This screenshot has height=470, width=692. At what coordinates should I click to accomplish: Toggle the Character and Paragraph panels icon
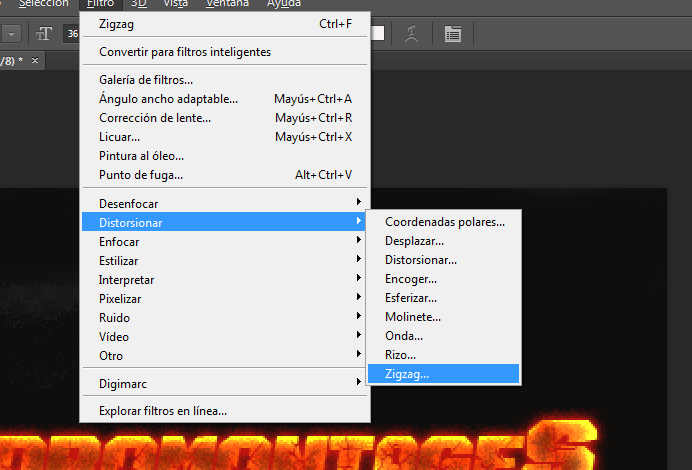[453, 34]
